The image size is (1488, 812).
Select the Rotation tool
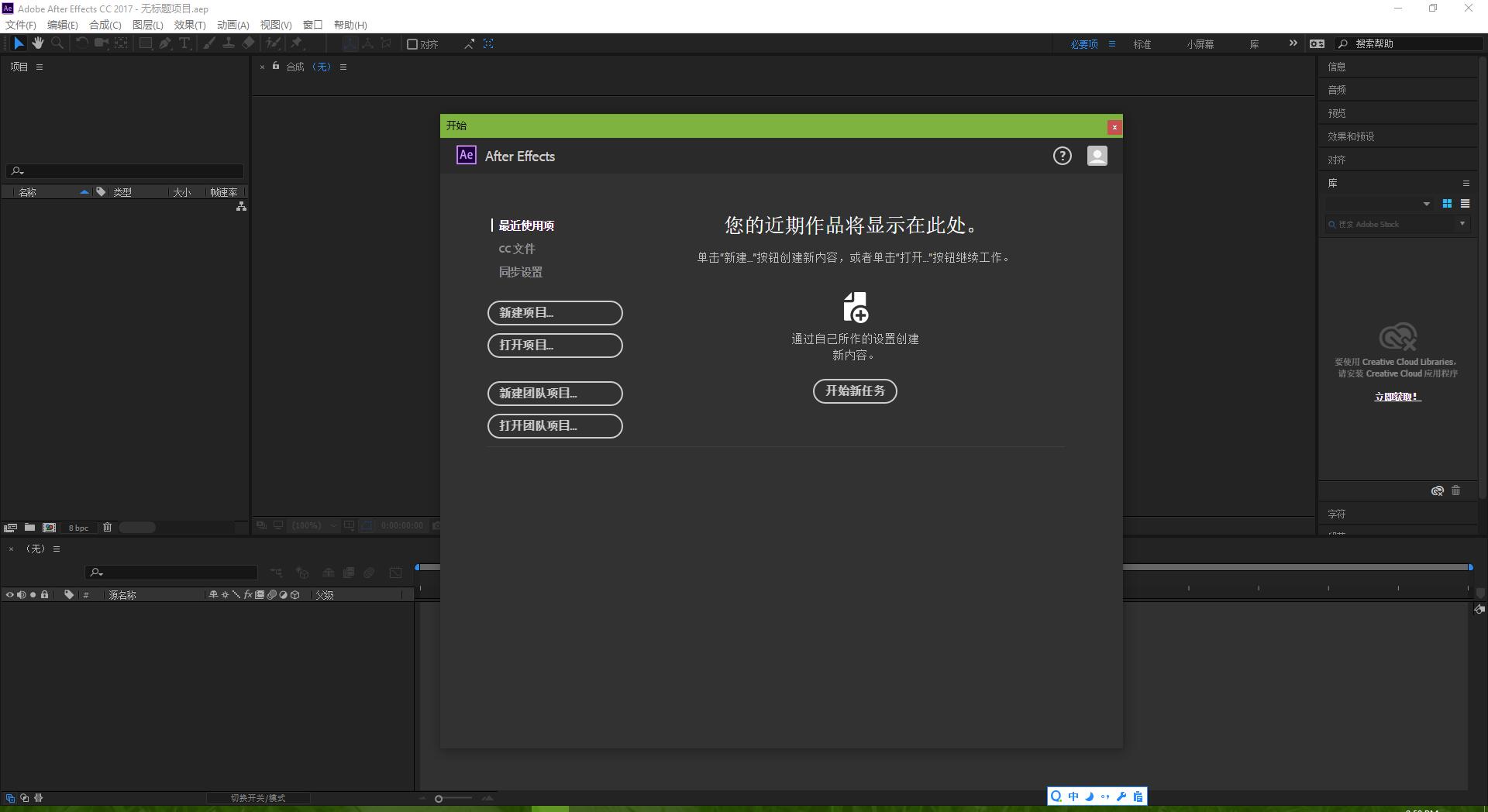81,43
